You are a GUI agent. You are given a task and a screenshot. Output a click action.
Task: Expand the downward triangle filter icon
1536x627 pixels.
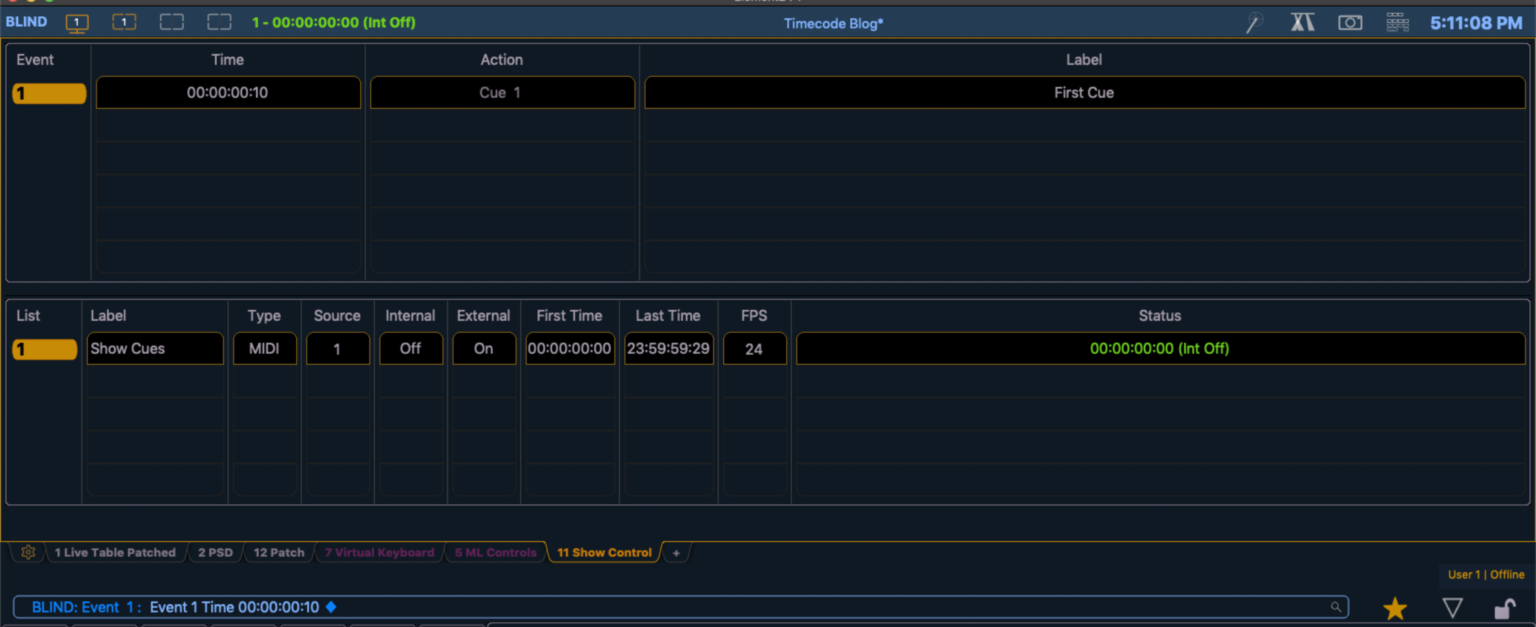(x=1452, y=608)
